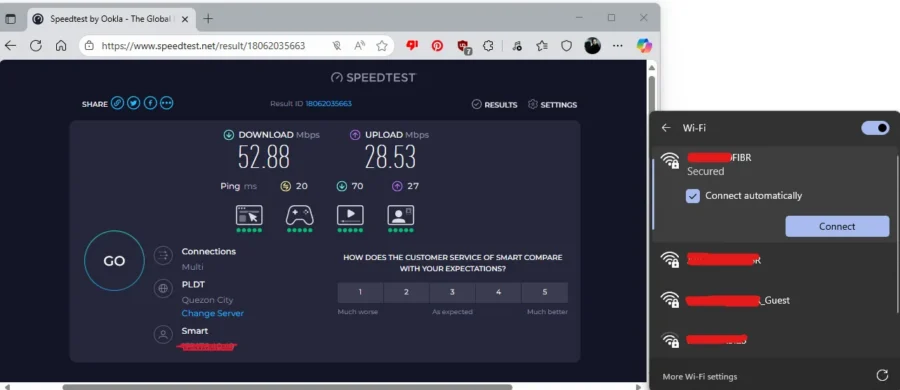Open a new browser tab

click(208, 19)
